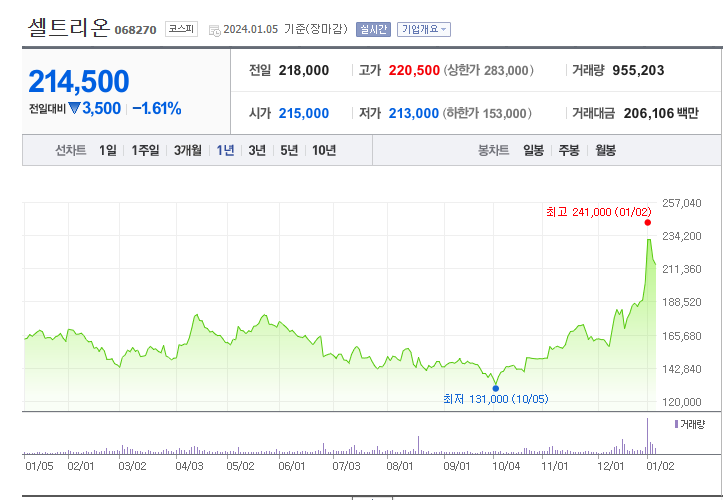Click the current price 214,500
Viewport: 723px width, 500px height.
coord(79,82)
